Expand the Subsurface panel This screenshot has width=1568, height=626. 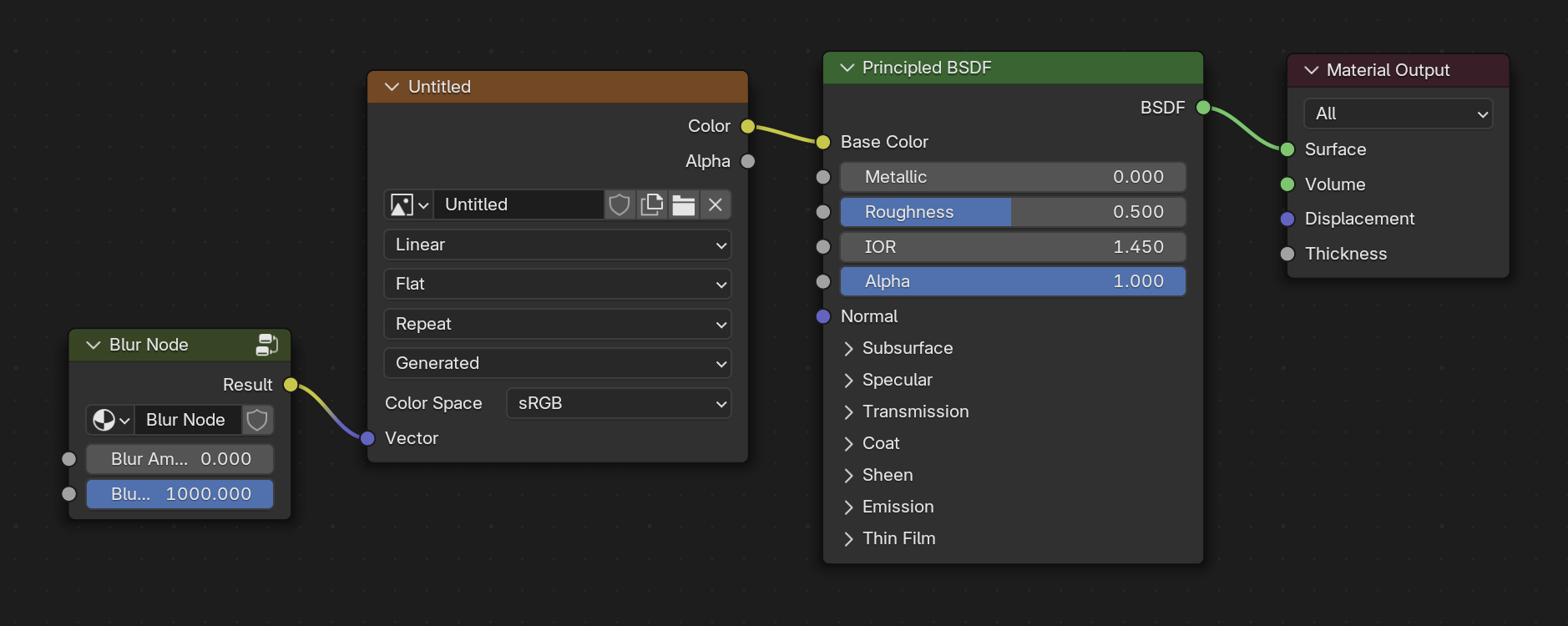coord(848,348)
